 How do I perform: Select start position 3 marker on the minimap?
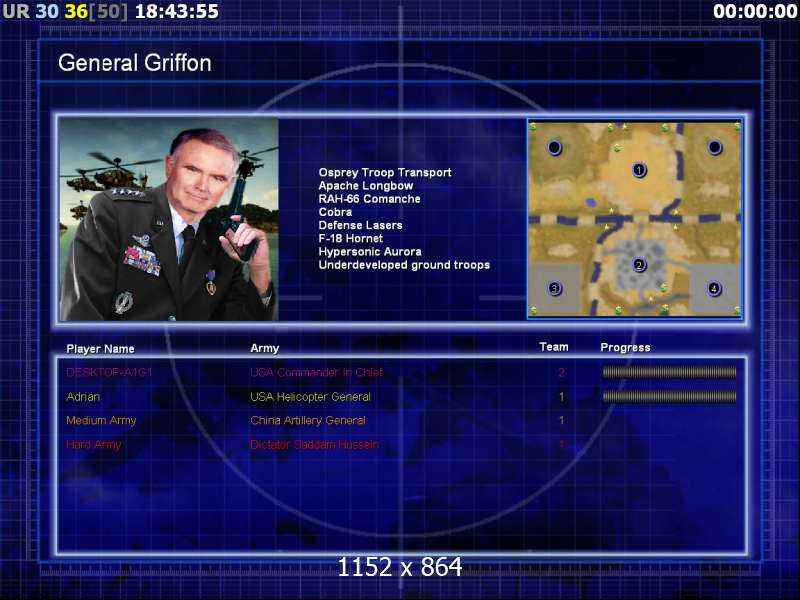[x=555, y=289]
